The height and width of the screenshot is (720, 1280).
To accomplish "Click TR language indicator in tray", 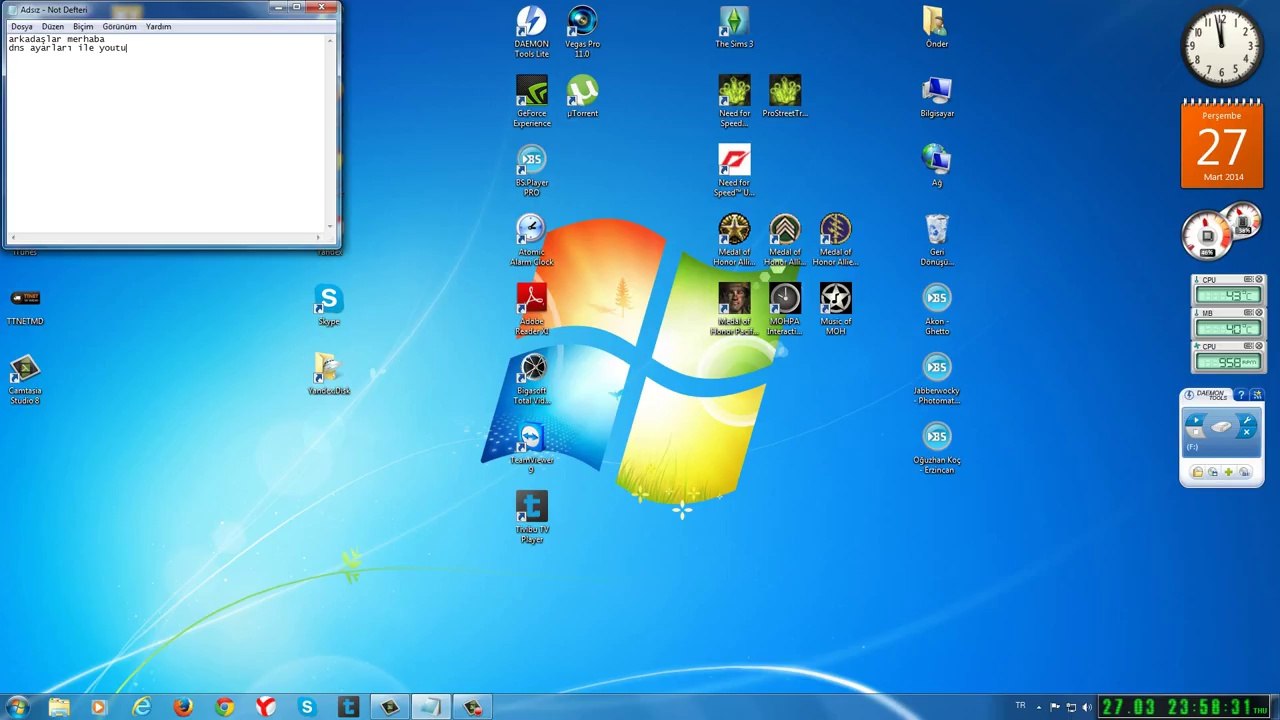I will (1020, 706).
